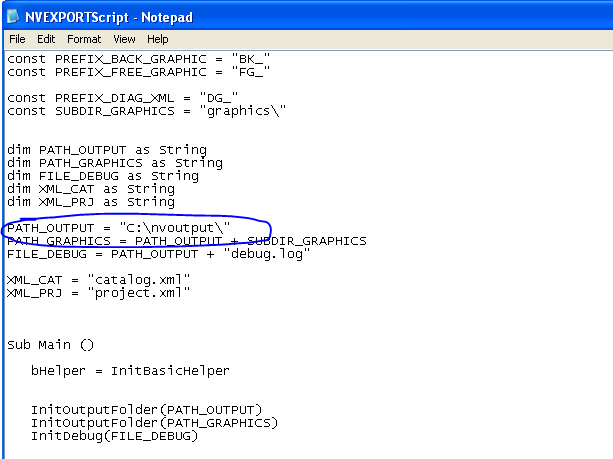Open the Help menu

158,39
